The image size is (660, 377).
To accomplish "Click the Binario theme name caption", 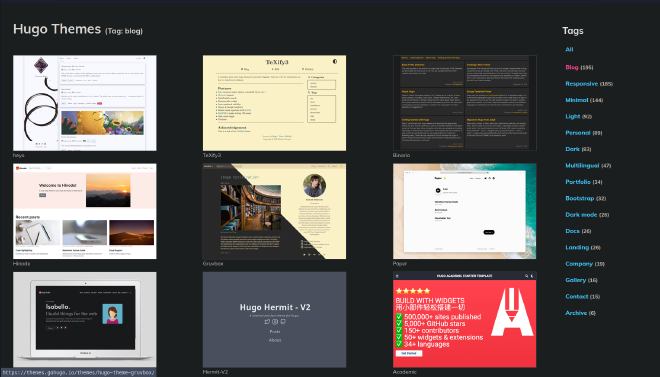I will click(402, 155).
